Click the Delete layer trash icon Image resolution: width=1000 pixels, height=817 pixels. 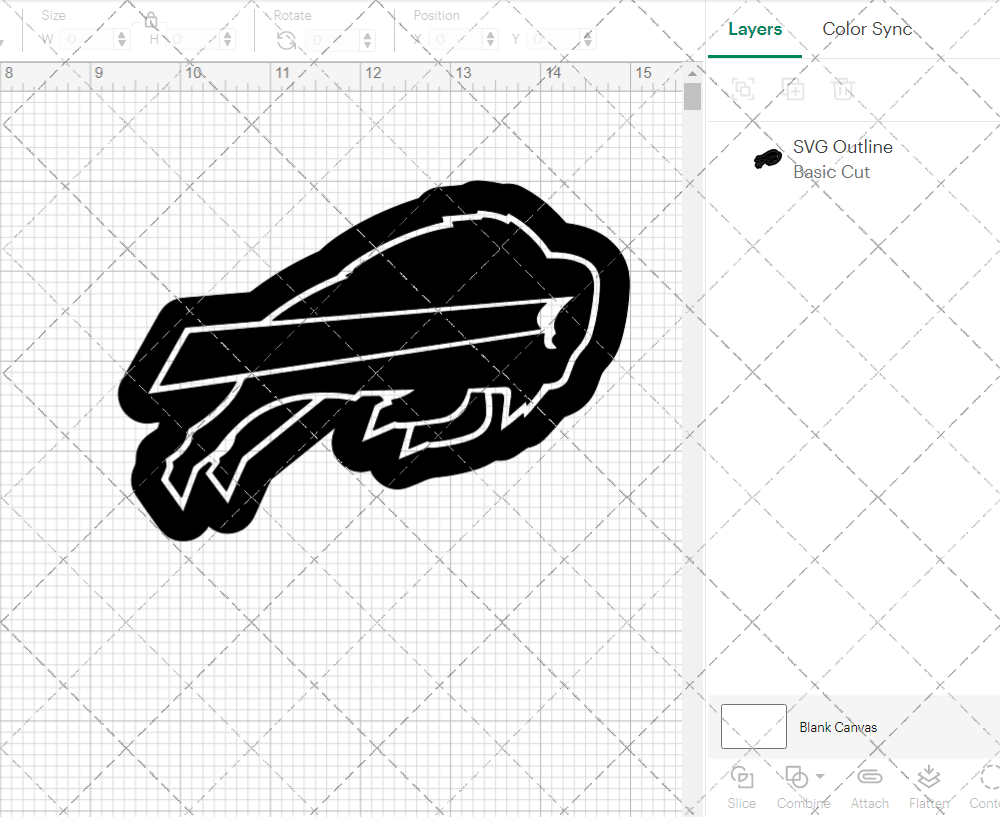(x=843, y=89)
